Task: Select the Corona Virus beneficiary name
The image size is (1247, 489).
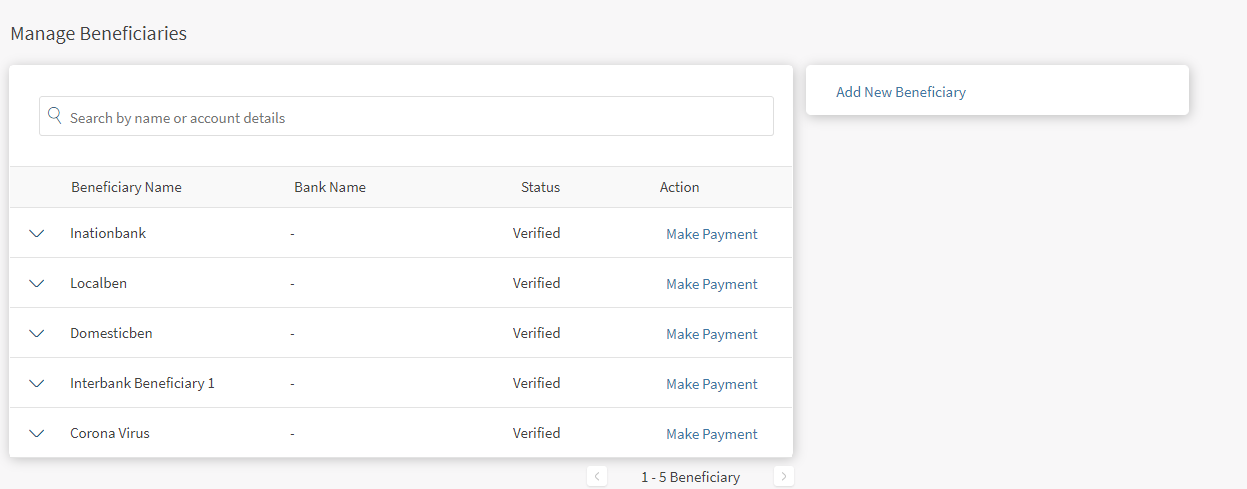Action: pos(110,433)
